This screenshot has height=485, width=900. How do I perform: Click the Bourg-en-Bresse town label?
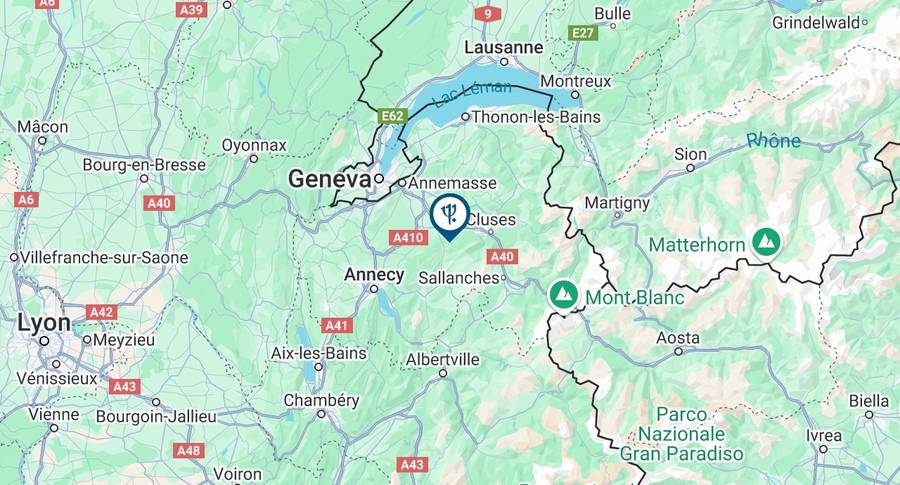[144, 165]
